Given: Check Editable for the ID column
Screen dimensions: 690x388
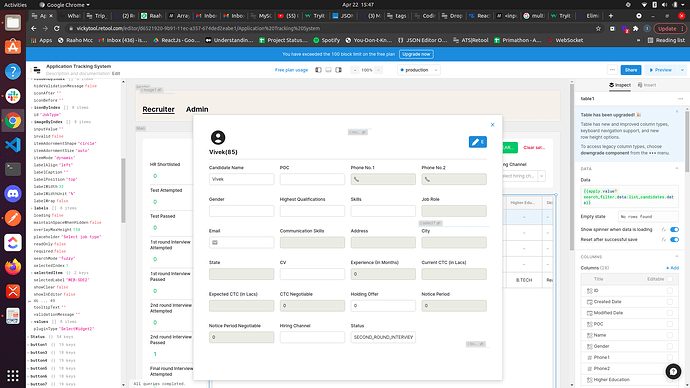Looking at the screenshot, I should point(670,290).
